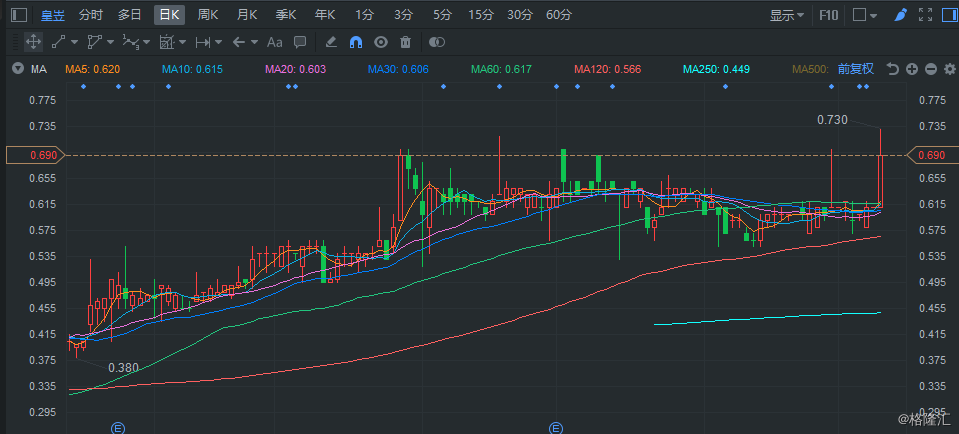Select the 1分 minute interval
Image resolution: width=959 pixels, height=434 pixels.
(x=364, y=15)
